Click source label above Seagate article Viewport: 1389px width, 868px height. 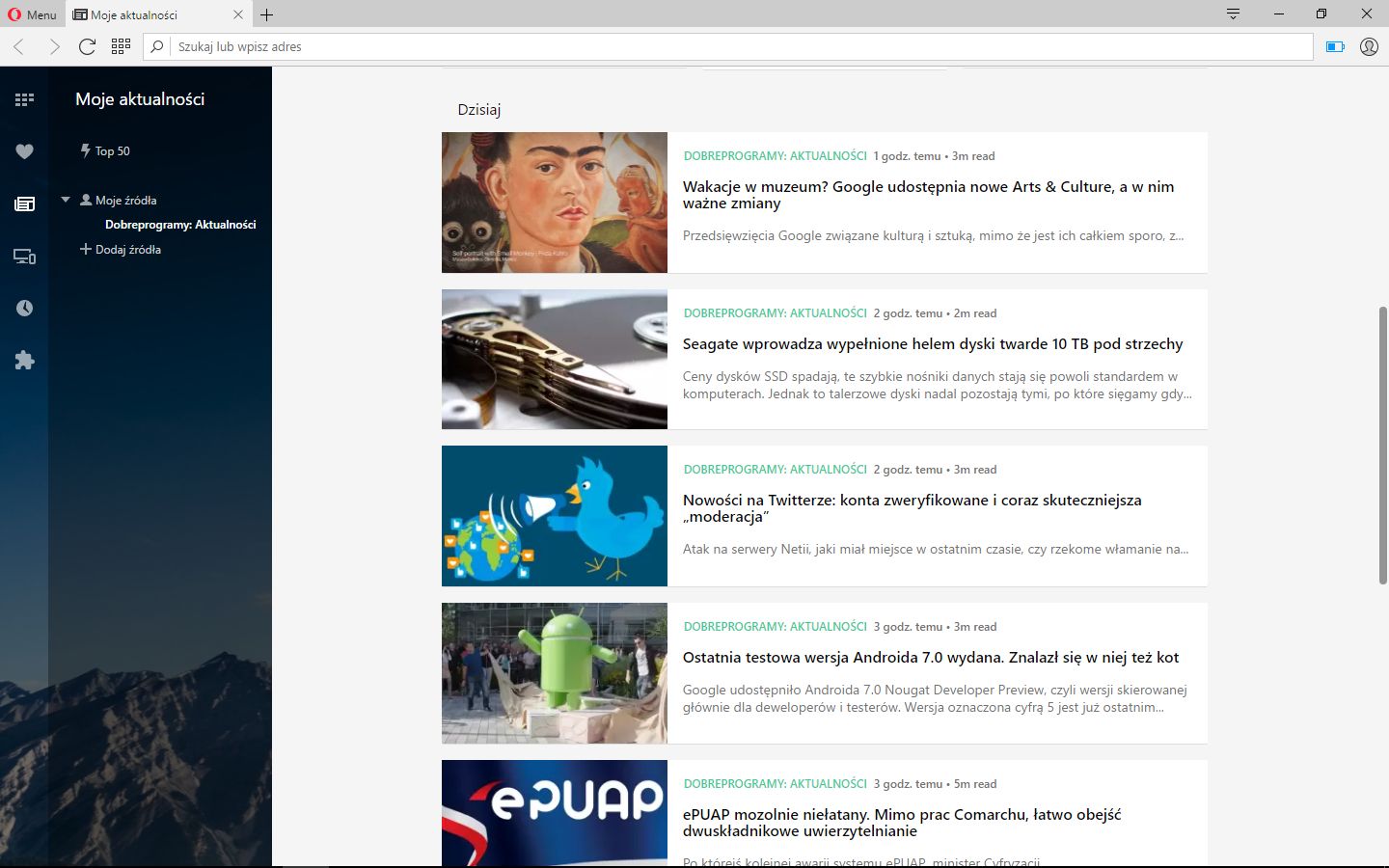click(x=776, y=312)
